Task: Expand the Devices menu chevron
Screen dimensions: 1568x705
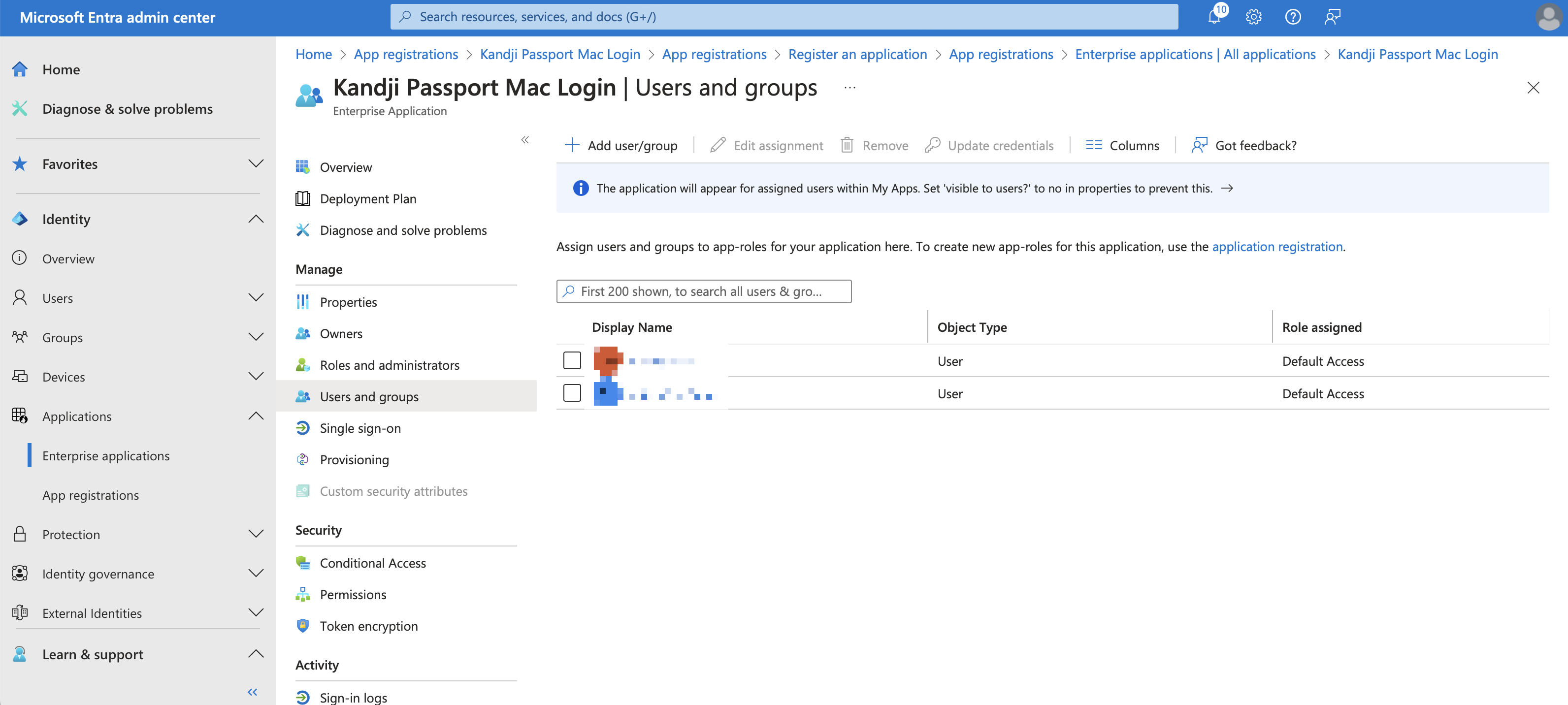Action: click(x=256, y=377)
